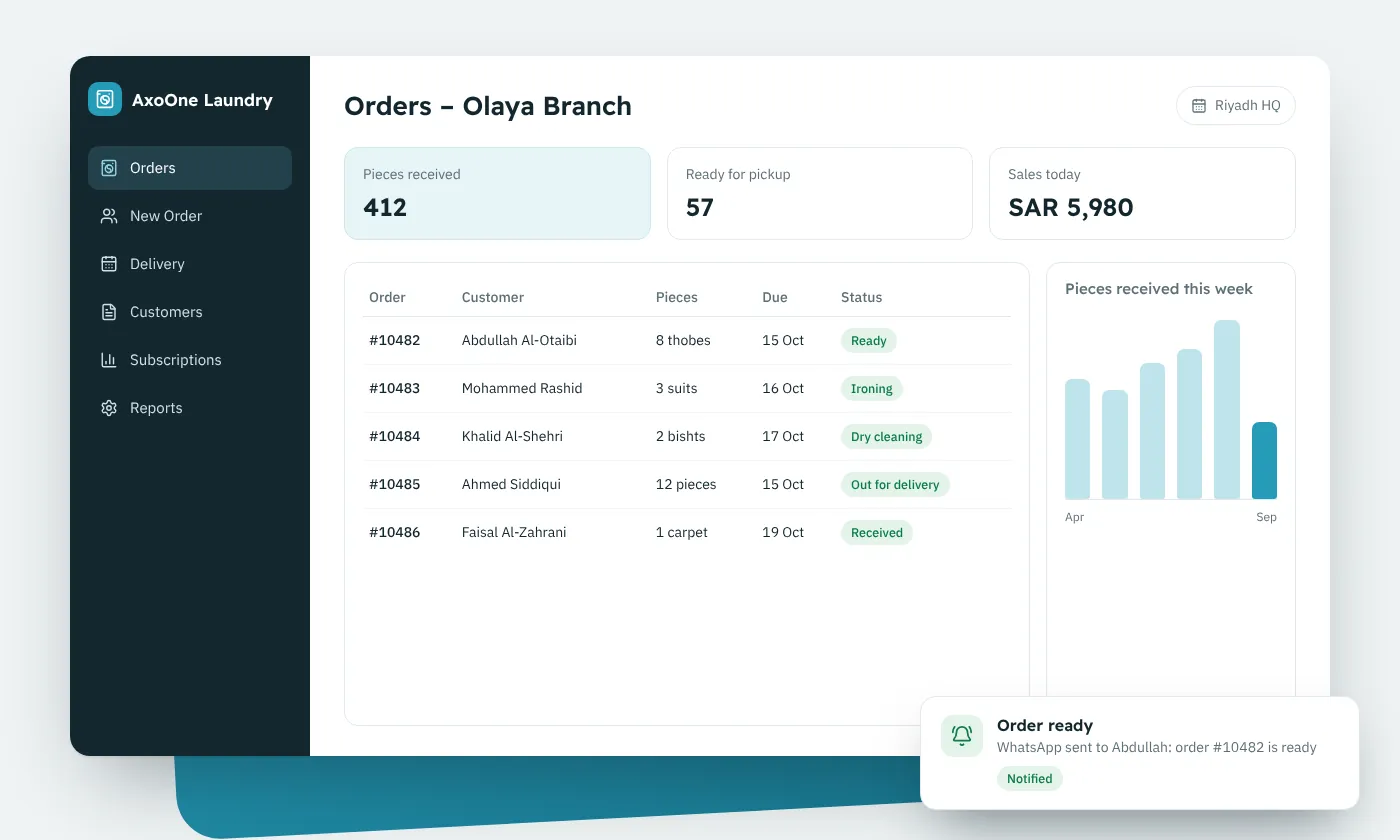The image size is (1400, 840).
Task: Open the Riyadh HQ branch selector
Action: coord(1236,106)
